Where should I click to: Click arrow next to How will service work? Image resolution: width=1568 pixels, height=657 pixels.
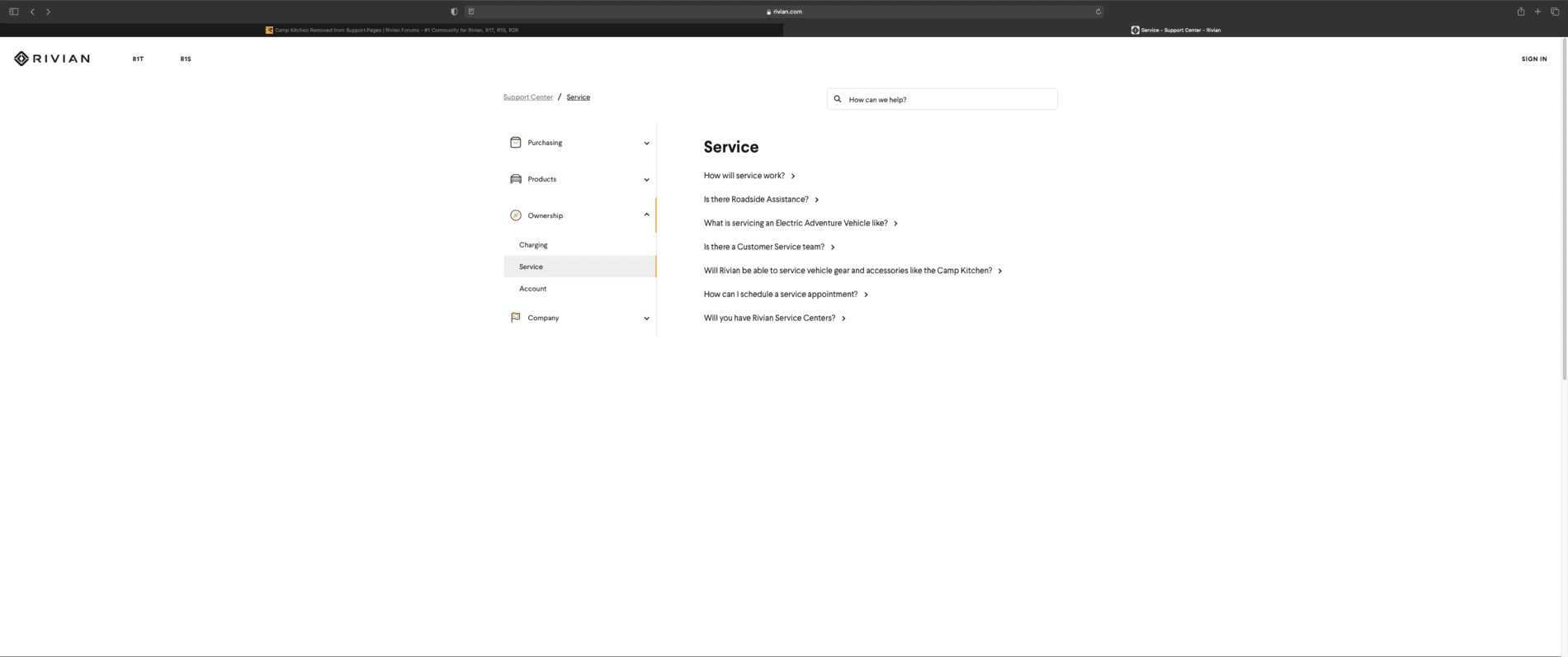click(793, 176)
